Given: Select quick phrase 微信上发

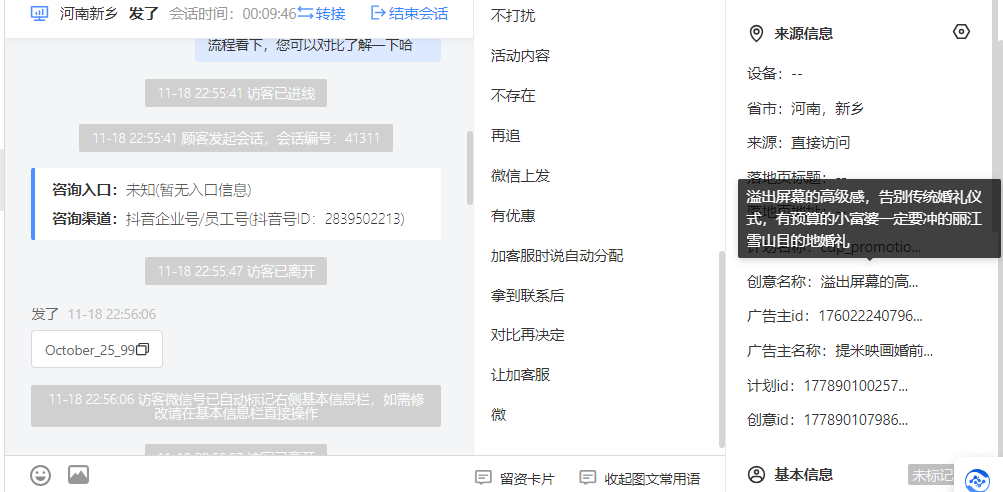Looking at the screenshot, I should click(x=520, y=175).
